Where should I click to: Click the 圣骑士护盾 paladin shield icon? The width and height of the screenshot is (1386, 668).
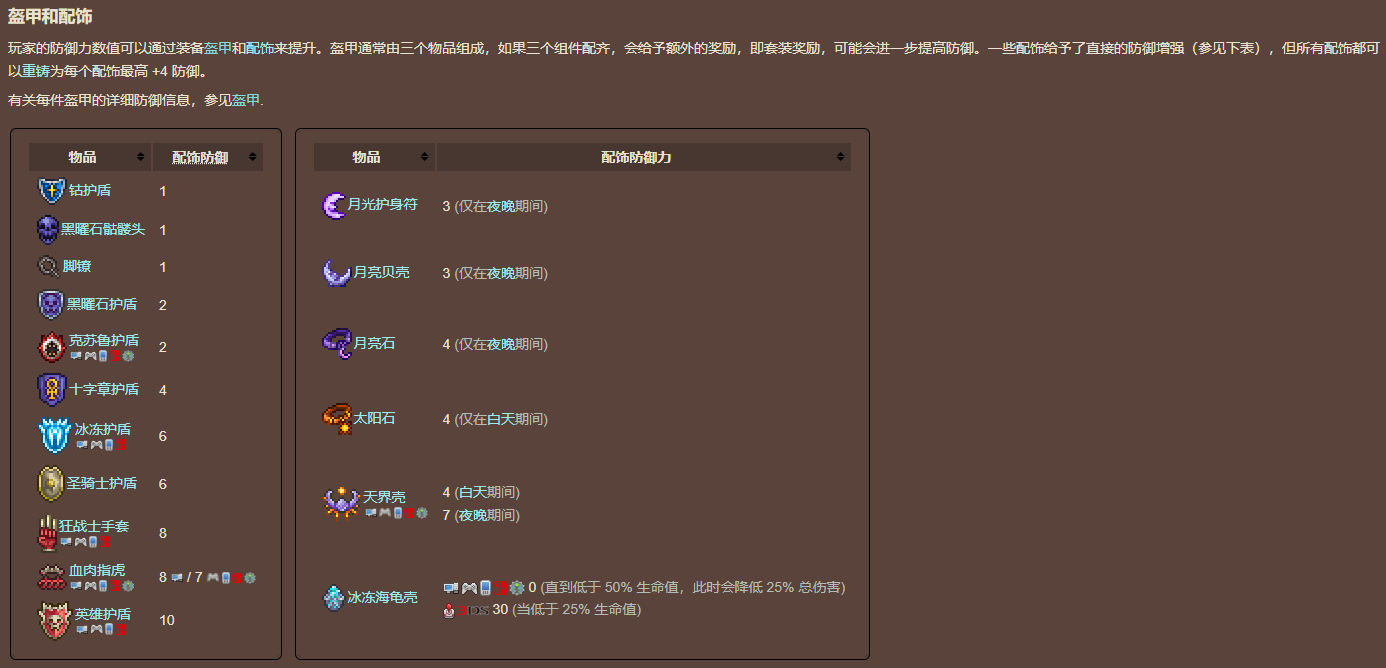[x=51, y=484]
